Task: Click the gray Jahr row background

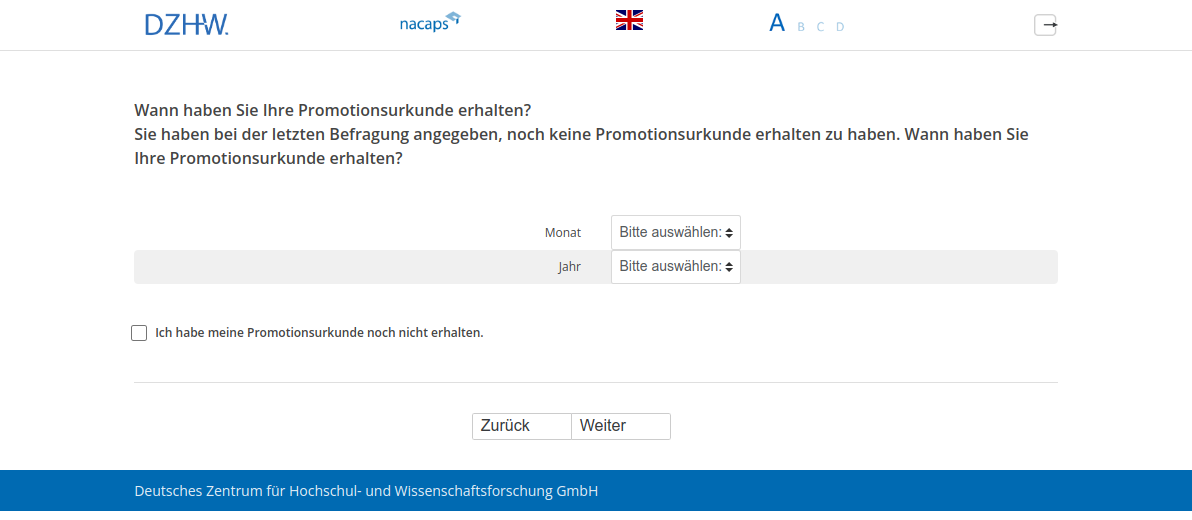Action: [x=900, y=267]
